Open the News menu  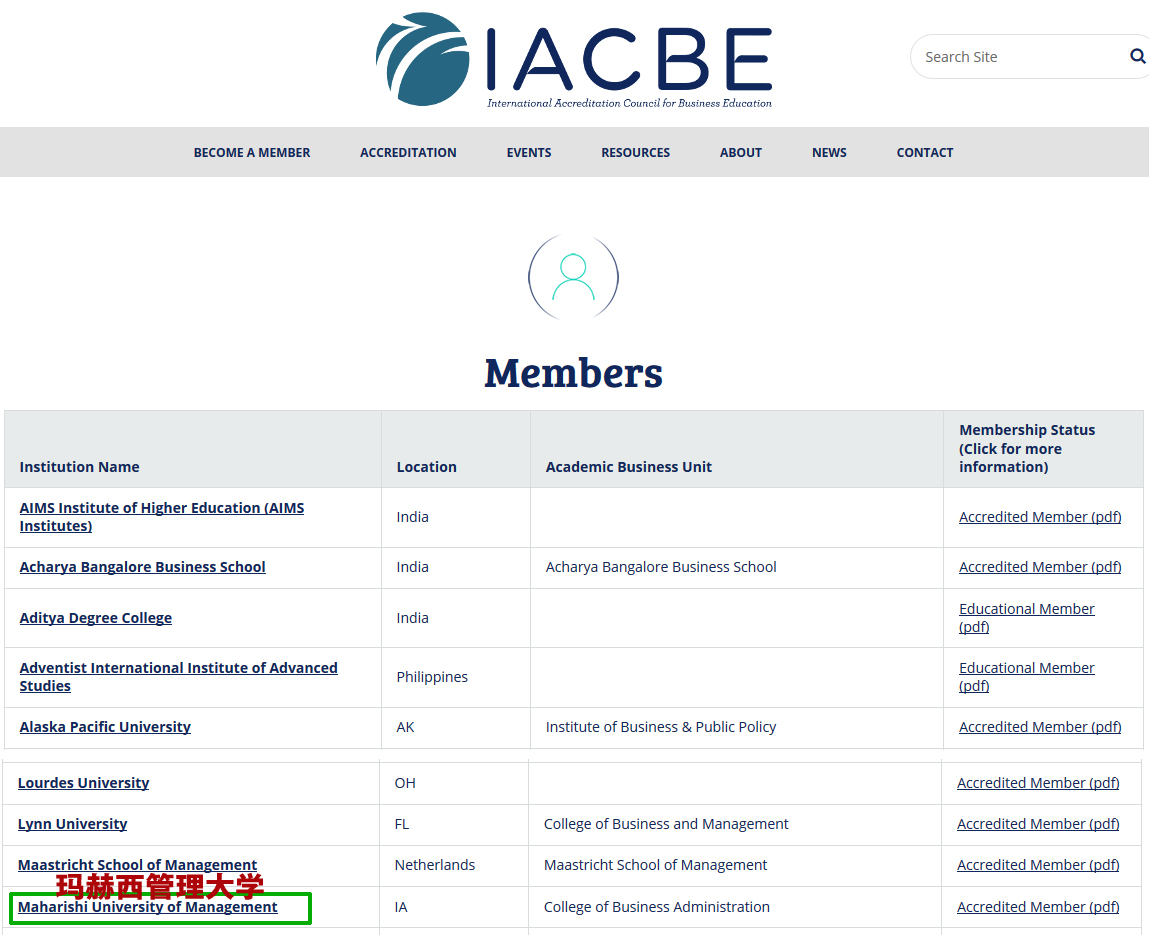point(830,152)
